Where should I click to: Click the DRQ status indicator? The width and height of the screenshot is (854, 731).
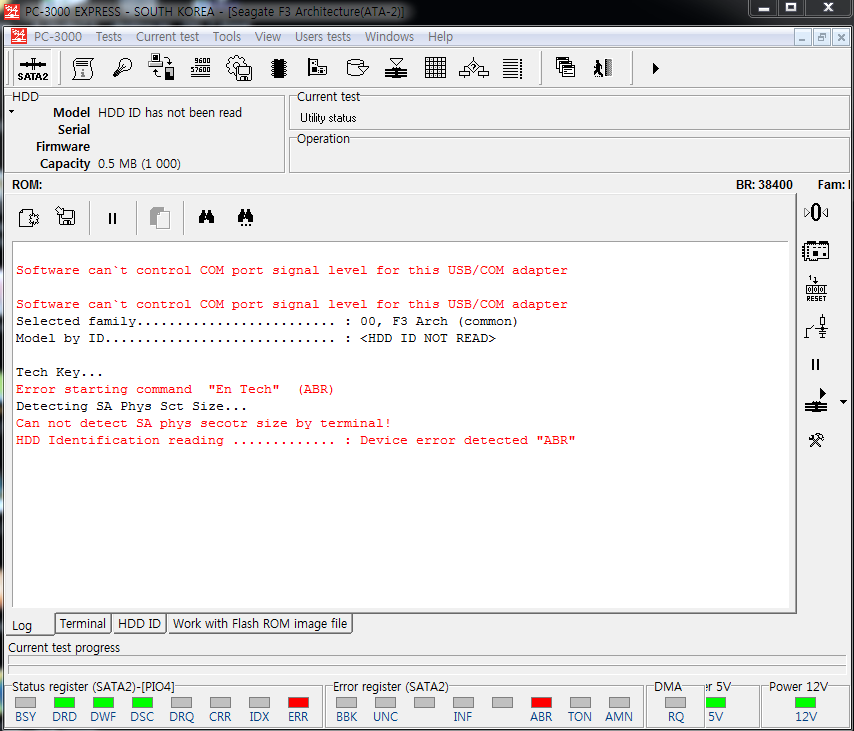[x=181, y=703]
